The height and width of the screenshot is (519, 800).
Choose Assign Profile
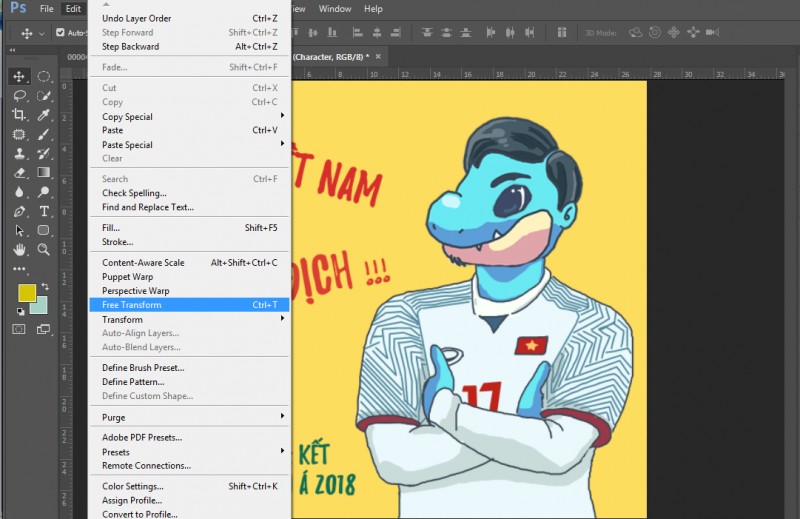point(189,501)
